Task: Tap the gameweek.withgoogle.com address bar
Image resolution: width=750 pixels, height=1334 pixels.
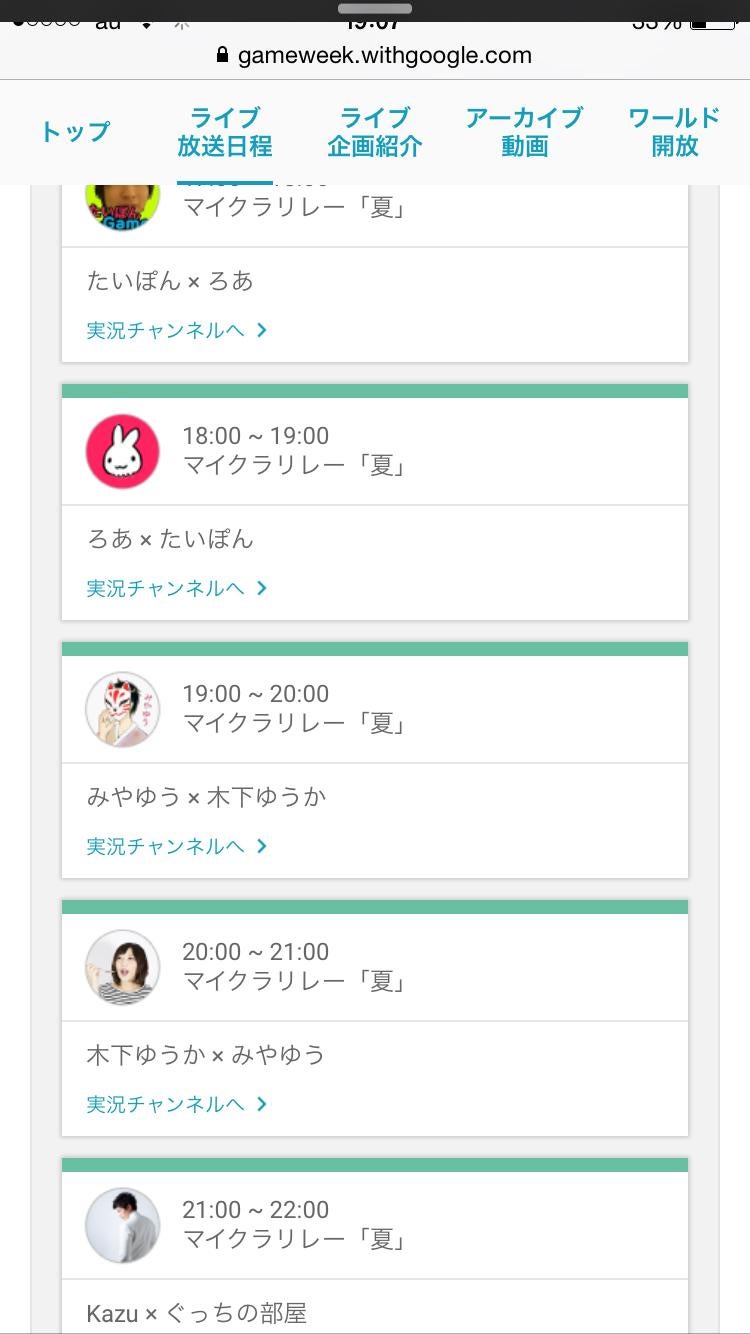Action: click(384, 55)
